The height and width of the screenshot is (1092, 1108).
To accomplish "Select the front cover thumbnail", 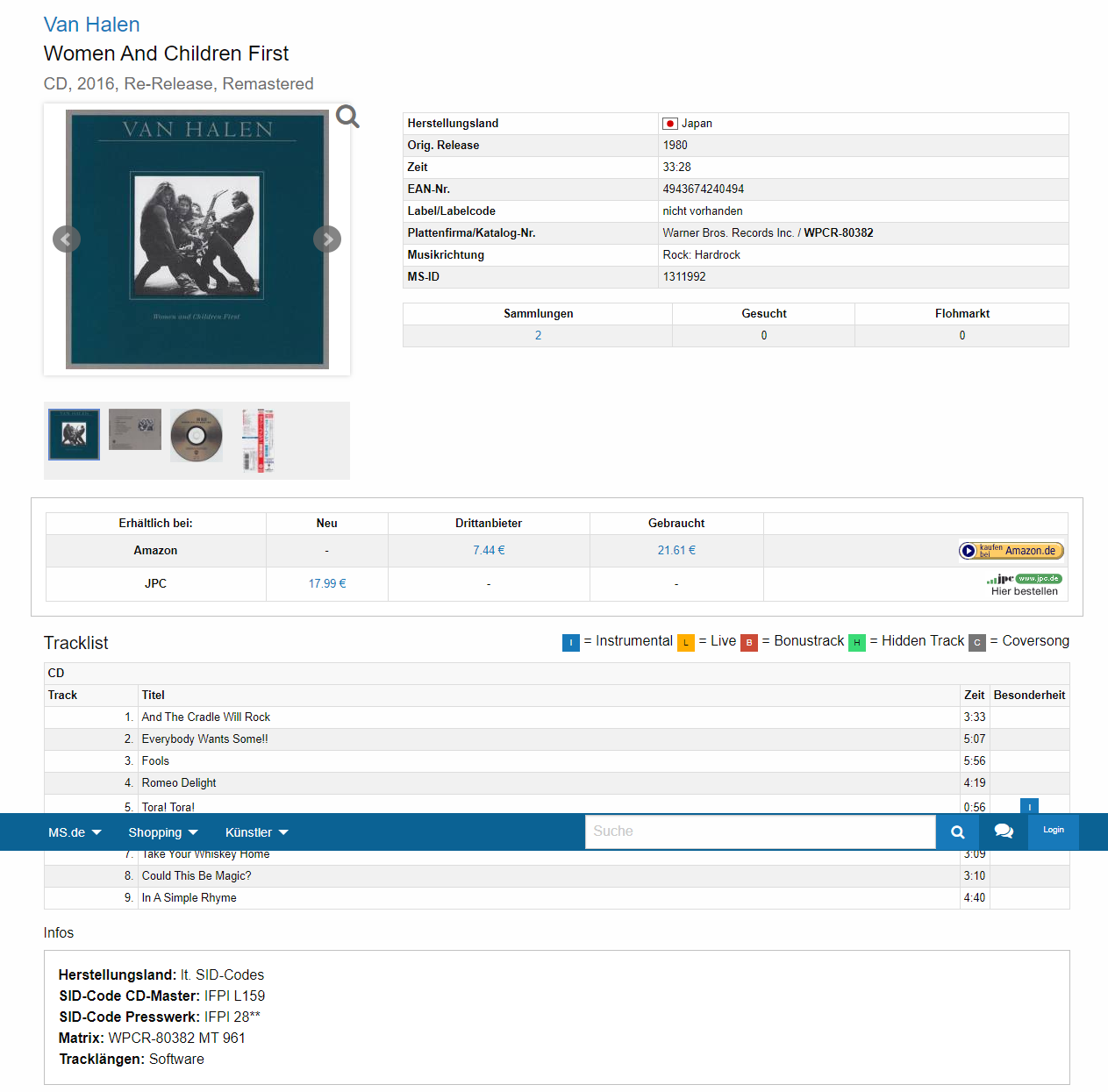I will coord(74,434).
